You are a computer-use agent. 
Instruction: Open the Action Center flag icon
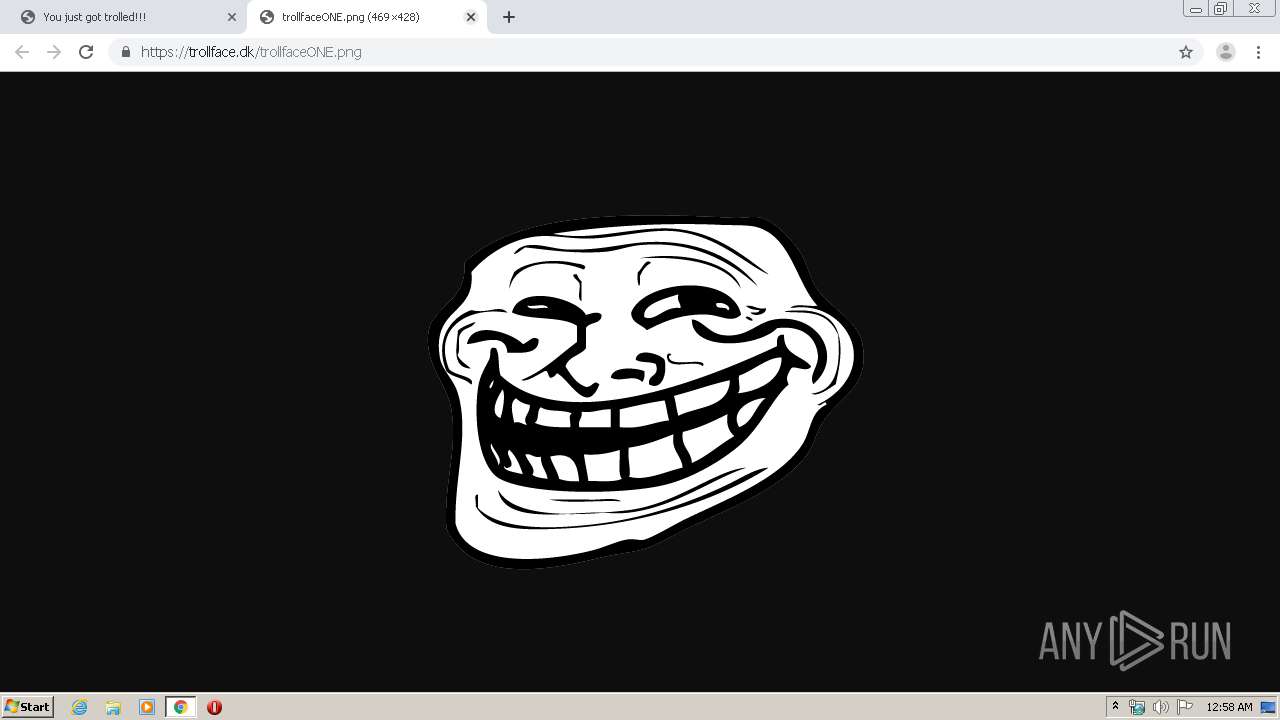click(1185, 707)
